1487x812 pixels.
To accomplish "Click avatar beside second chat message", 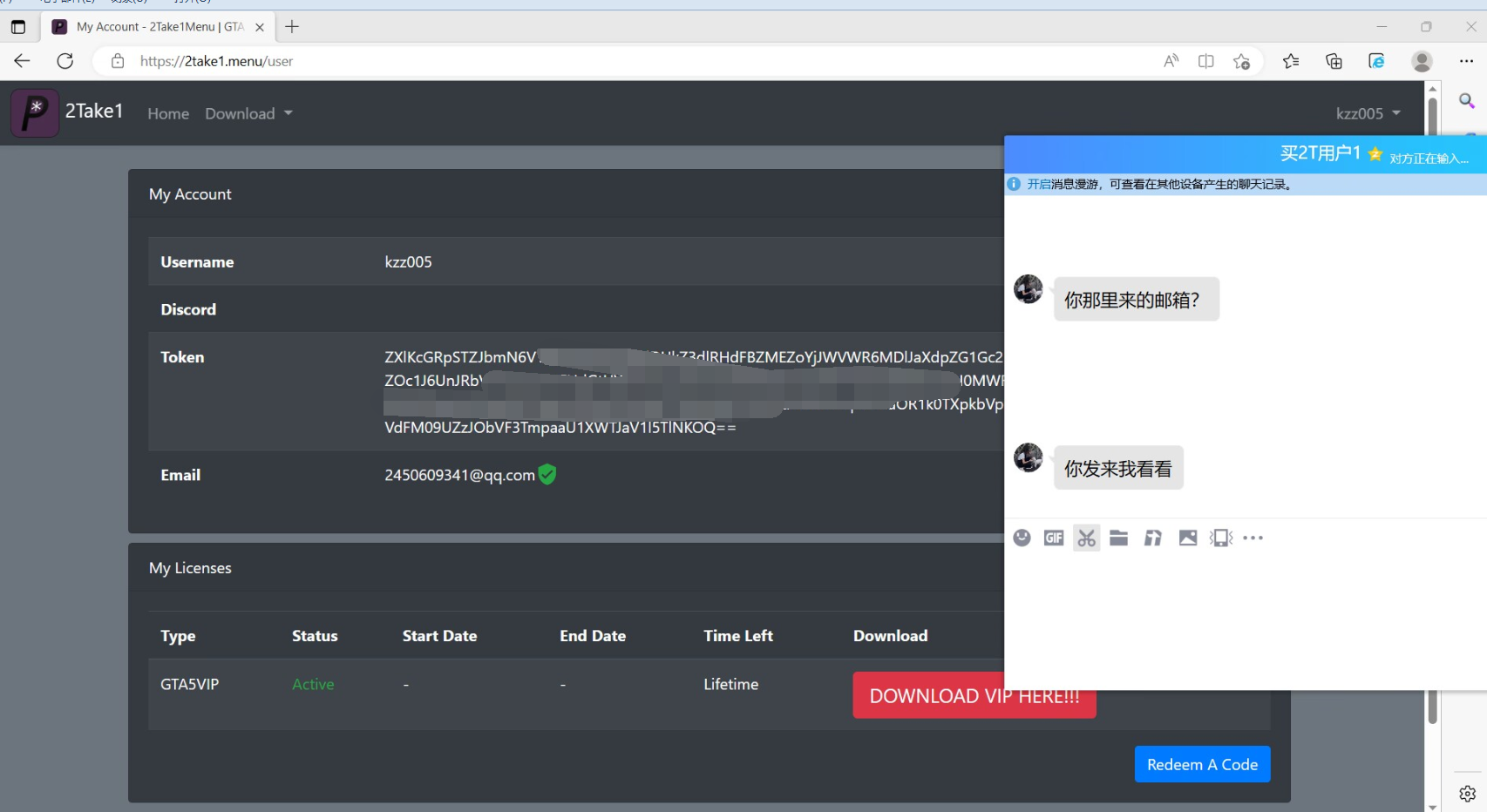I will [x=1029, y=457].
